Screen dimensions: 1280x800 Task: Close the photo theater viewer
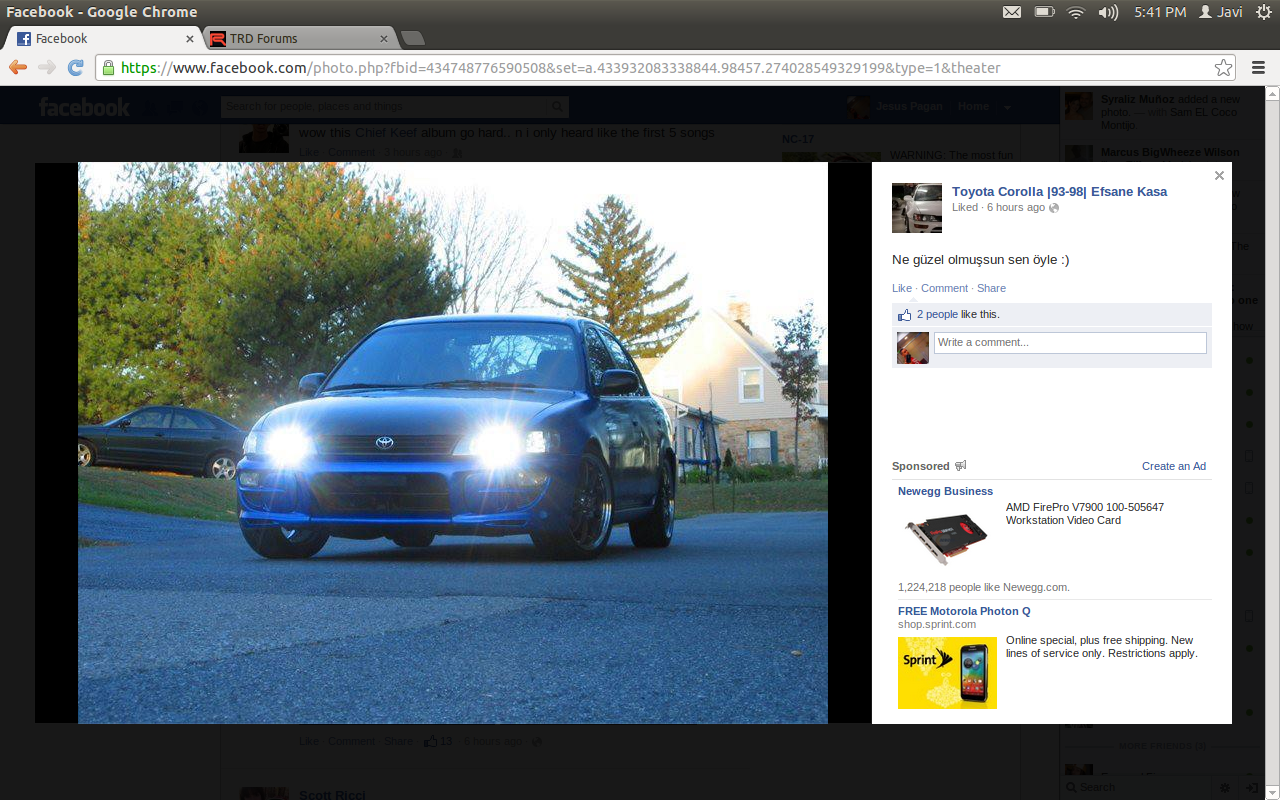point(1219,176)
